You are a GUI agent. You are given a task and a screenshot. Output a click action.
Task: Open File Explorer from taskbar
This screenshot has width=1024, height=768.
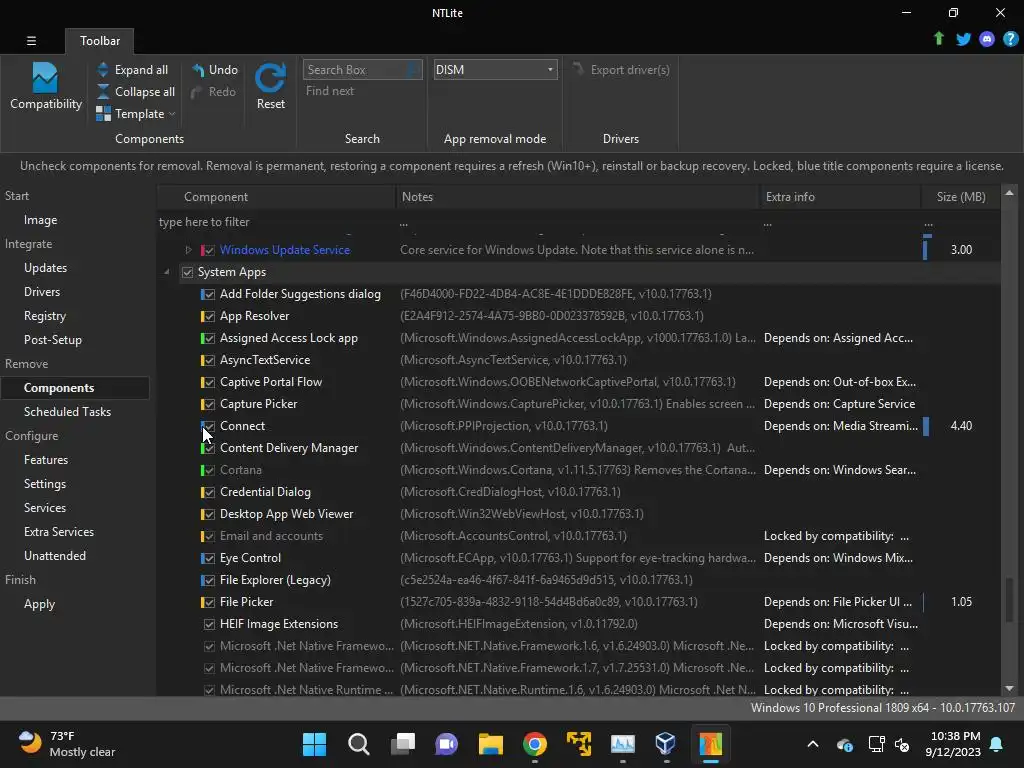[490, 744]
